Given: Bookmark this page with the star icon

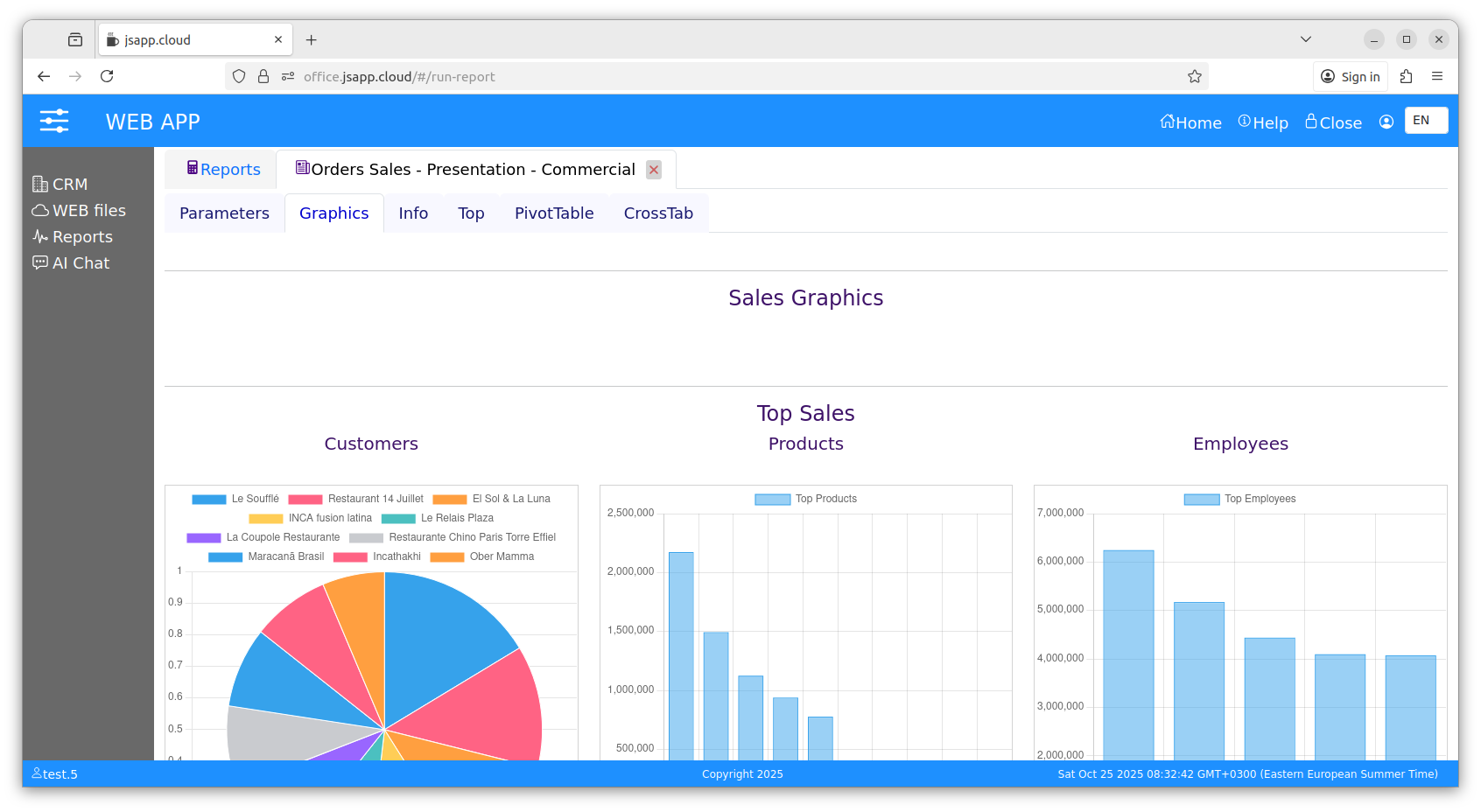Looking at the screenshot, I should point(1194,77).
